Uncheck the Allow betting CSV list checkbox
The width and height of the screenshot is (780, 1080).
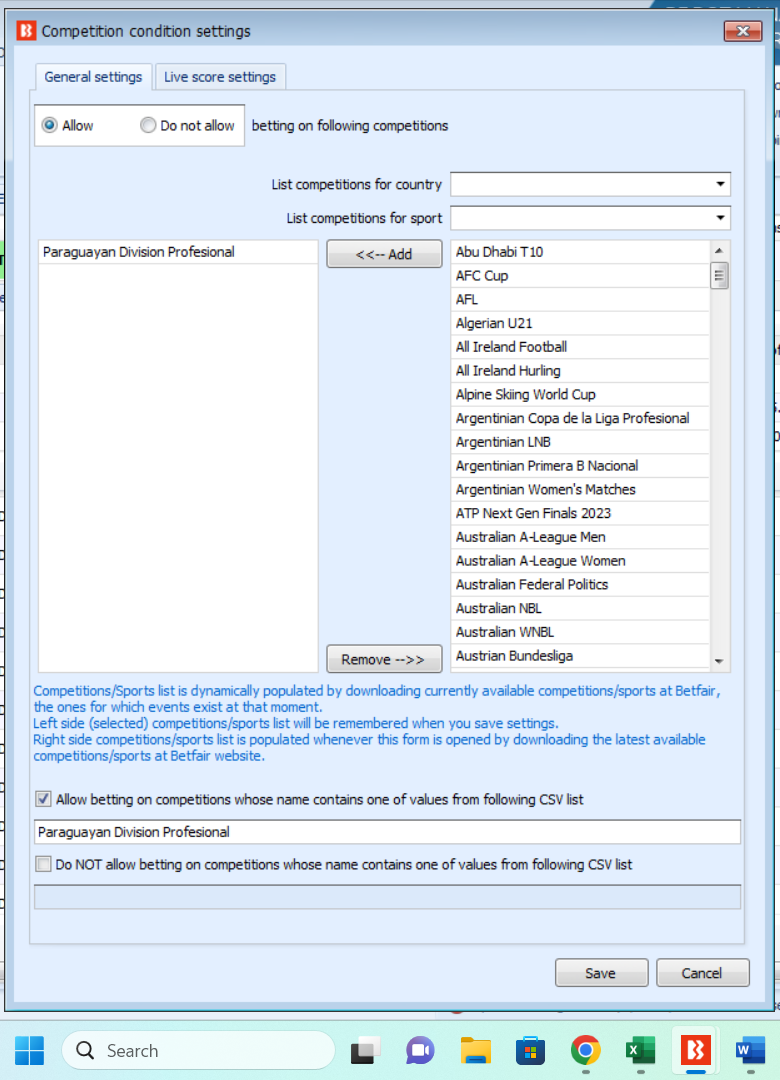[43, 799]
